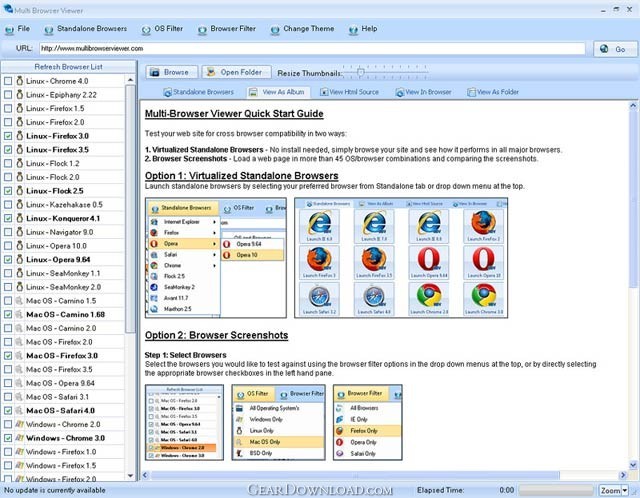Click the content pane scroll-left arrow
The width and height of the screenshot is (640, 498).
(x=144, y=475)
